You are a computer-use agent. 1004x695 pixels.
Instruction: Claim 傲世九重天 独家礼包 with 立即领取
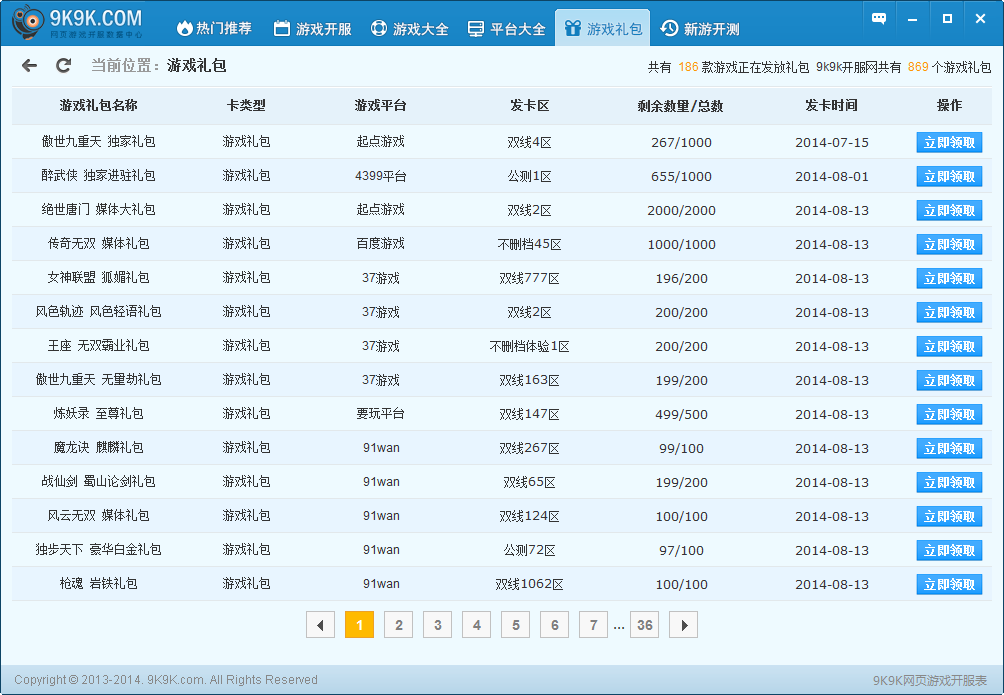pos(949,142)
